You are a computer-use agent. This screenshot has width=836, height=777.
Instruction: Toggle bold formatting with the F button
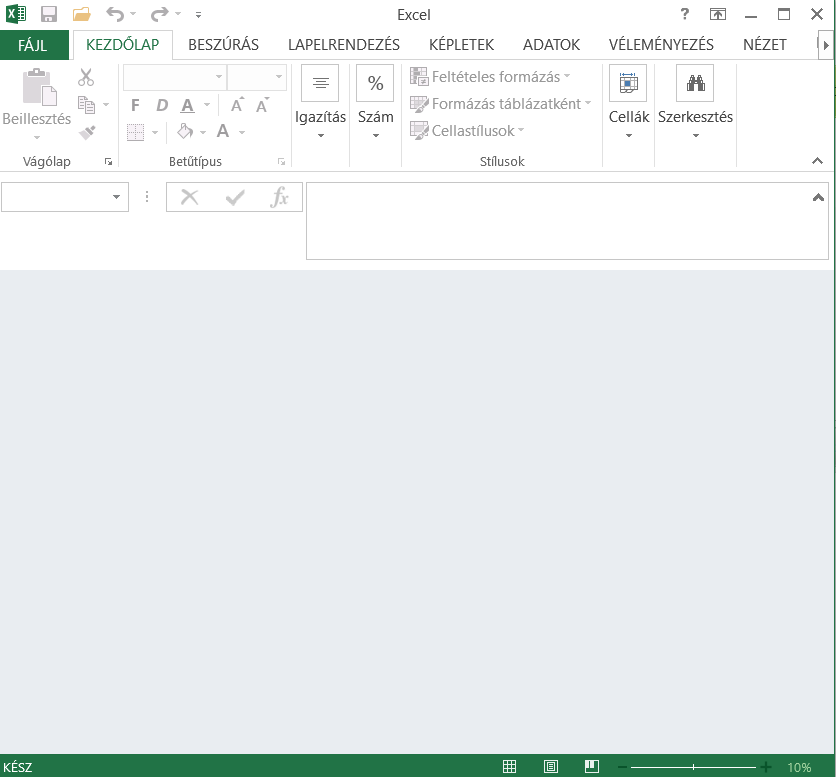(135, 105)
